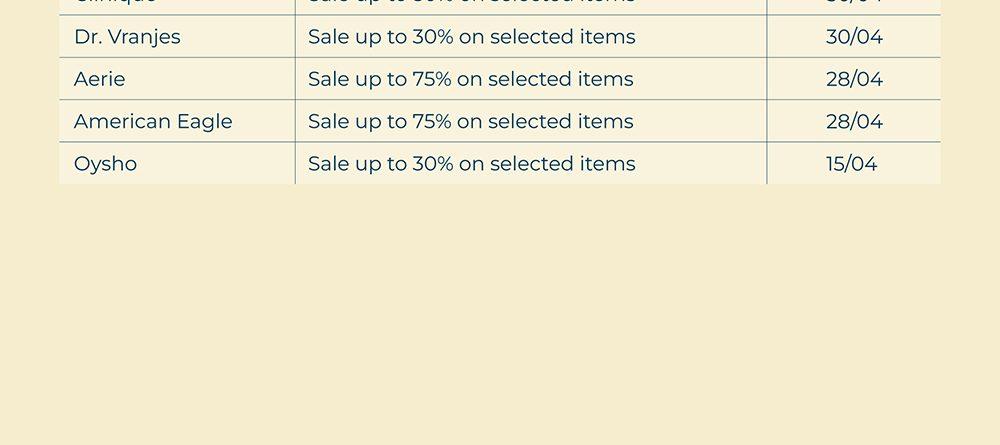The image size is (1000, 445).
Task: Click the cut-off date in the top row
Action: (x=854, y=3)
